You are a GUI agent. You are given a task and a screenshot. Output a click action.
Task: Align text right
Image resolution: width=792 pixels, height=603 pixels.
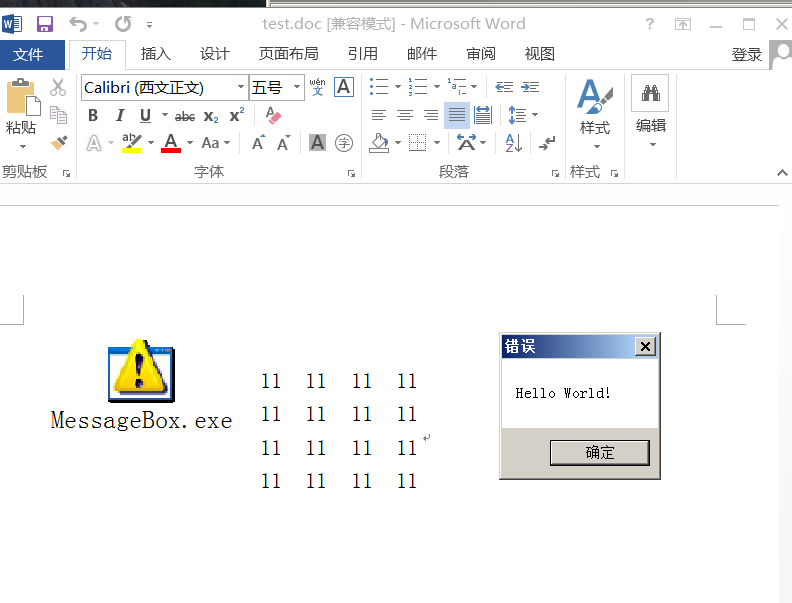pyautogui.click(x=431, y=115)
